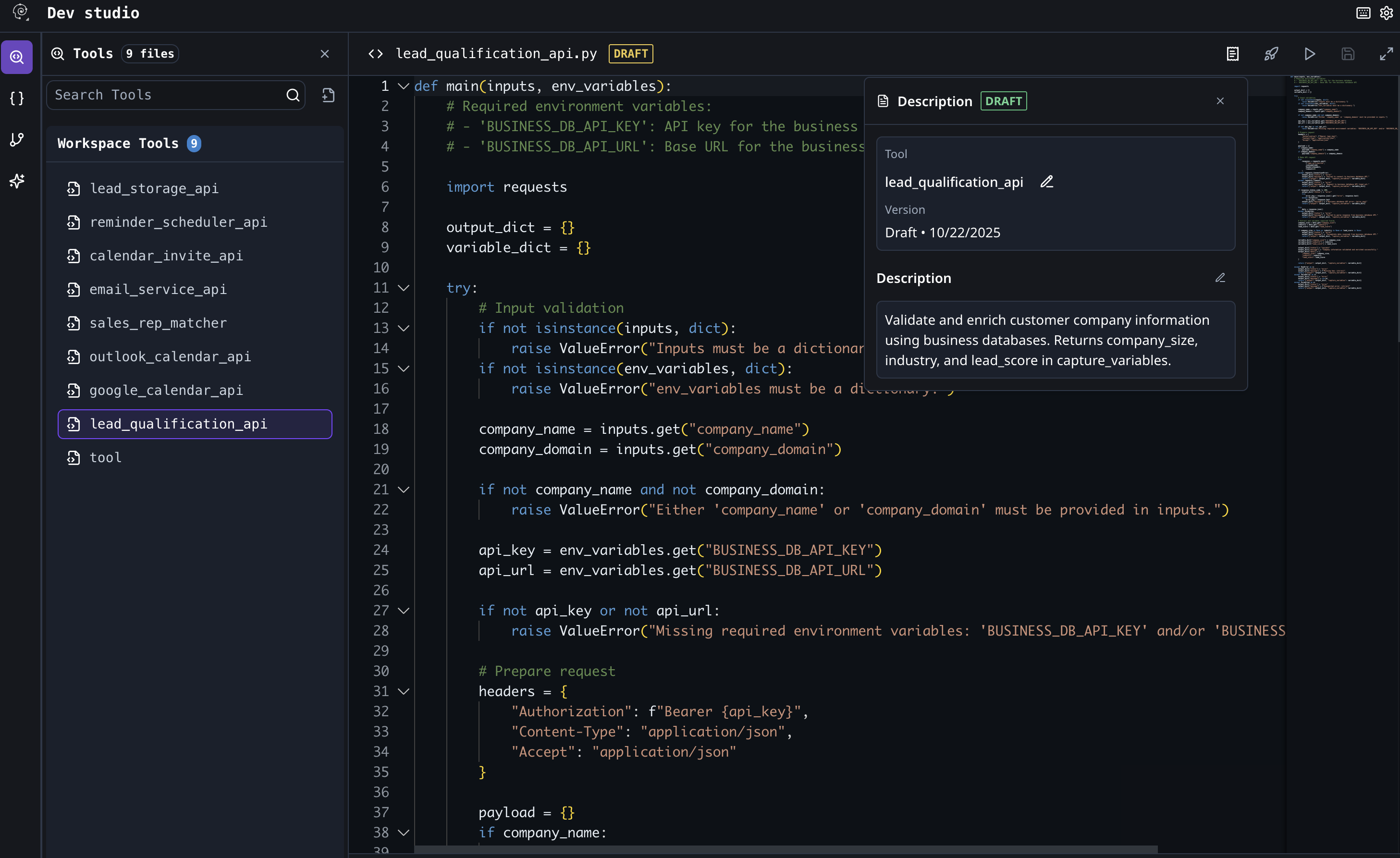Edit the Description text with the pencil
The width and height of the screenshot is (1400, 858).
click(x=1220, y=278)
